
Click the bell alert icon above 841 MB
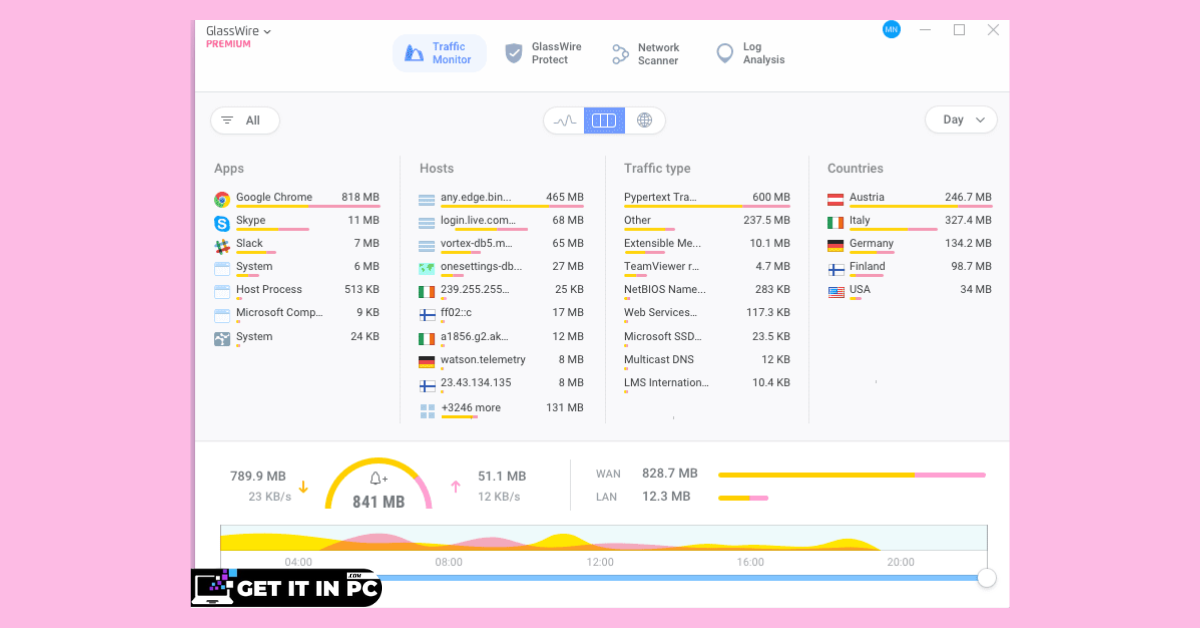coord(378,479)
